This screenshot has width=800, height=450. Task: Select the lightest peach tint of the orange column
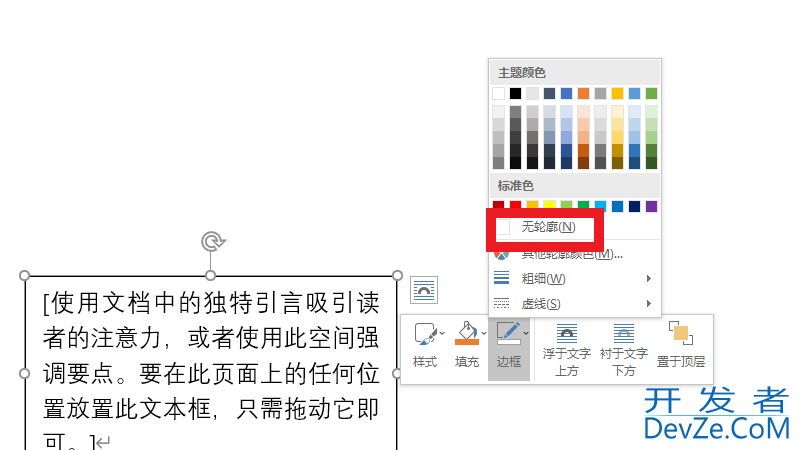click(583, 112)
